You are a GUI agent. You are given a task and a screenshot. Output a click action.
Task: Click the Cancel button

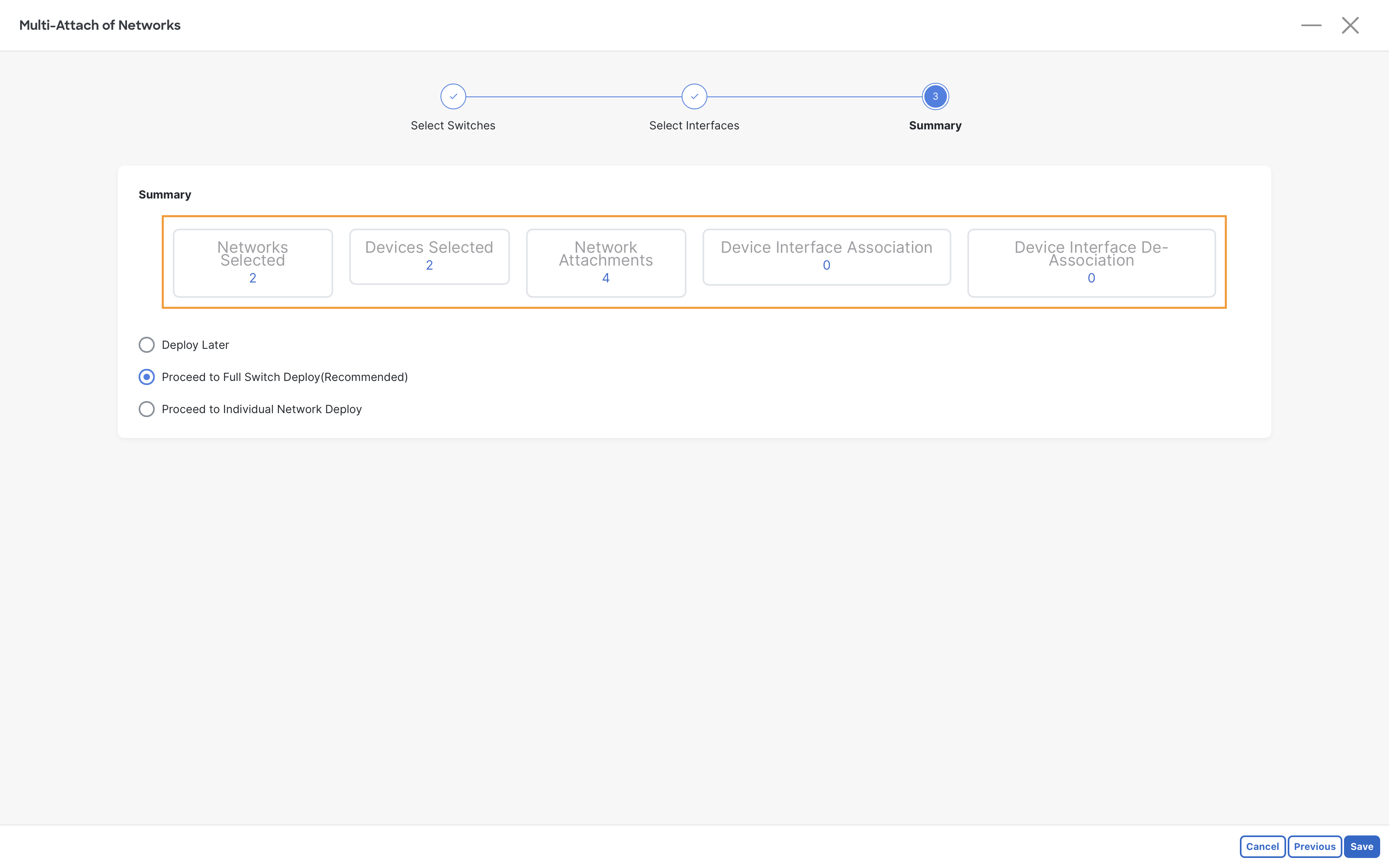pos(1262,846)
